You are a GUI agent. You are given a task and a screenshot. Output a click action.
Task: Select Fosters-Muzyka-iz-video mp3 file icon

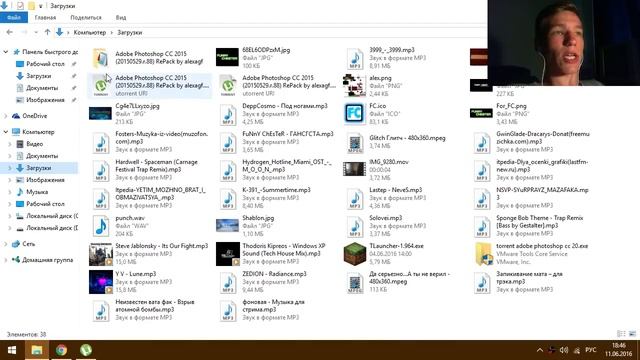[x=101, y=143]
